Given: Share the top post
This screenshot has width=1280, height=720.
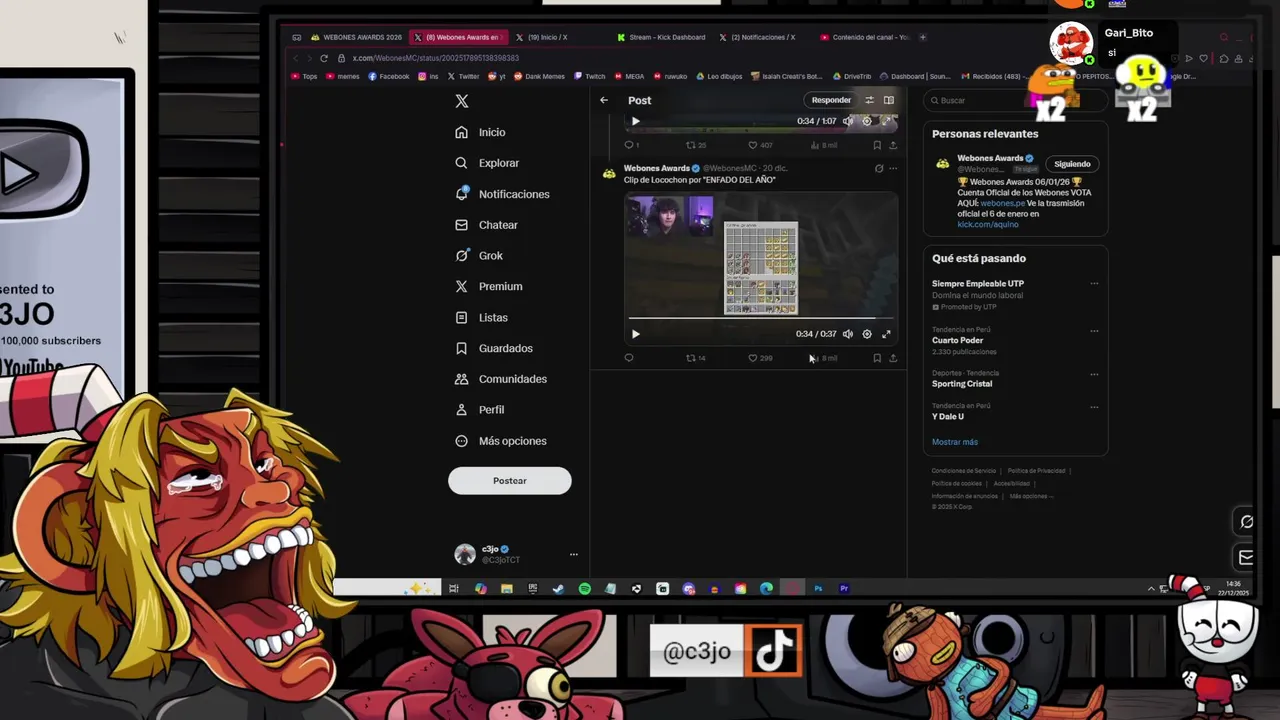Looking at the screenshot, I should coord(893,145).
